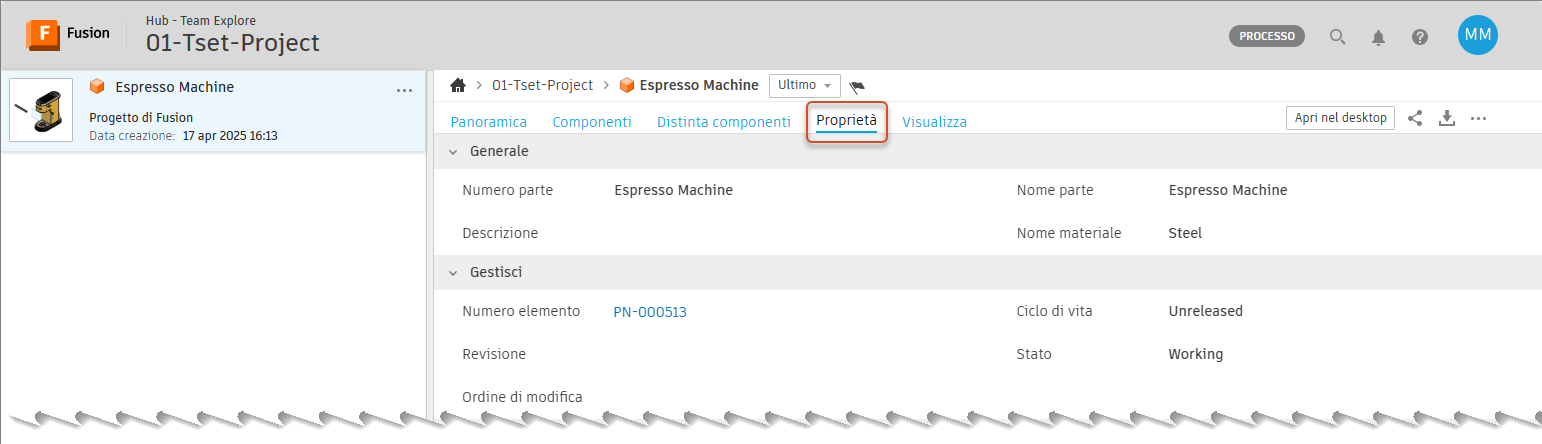Screen dimensions: 1542x444
Task: Click the Numero elemento label
Action: [521, 311]
